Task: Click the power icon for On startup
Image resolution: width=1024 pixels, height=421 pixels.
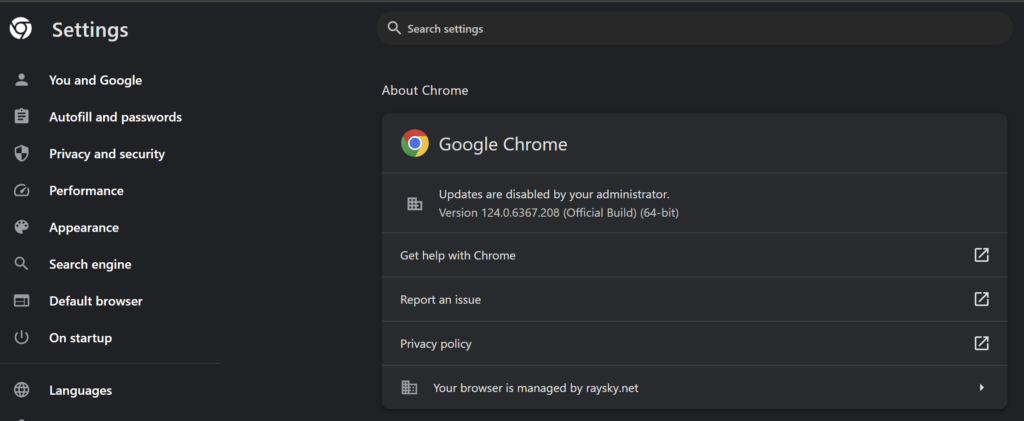Action: coord(21,338)
